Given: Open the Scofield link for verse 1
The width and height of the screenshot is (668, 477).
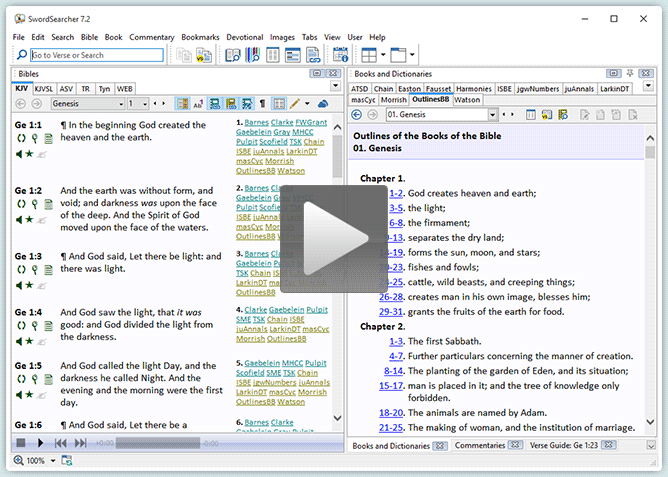Looking at the screenshot, I should coord(273,141).
